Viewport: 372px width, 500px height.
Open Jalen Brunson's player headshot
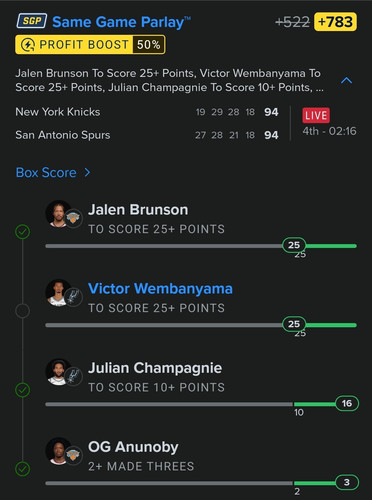pyautogui.click(x=59, y=214)
